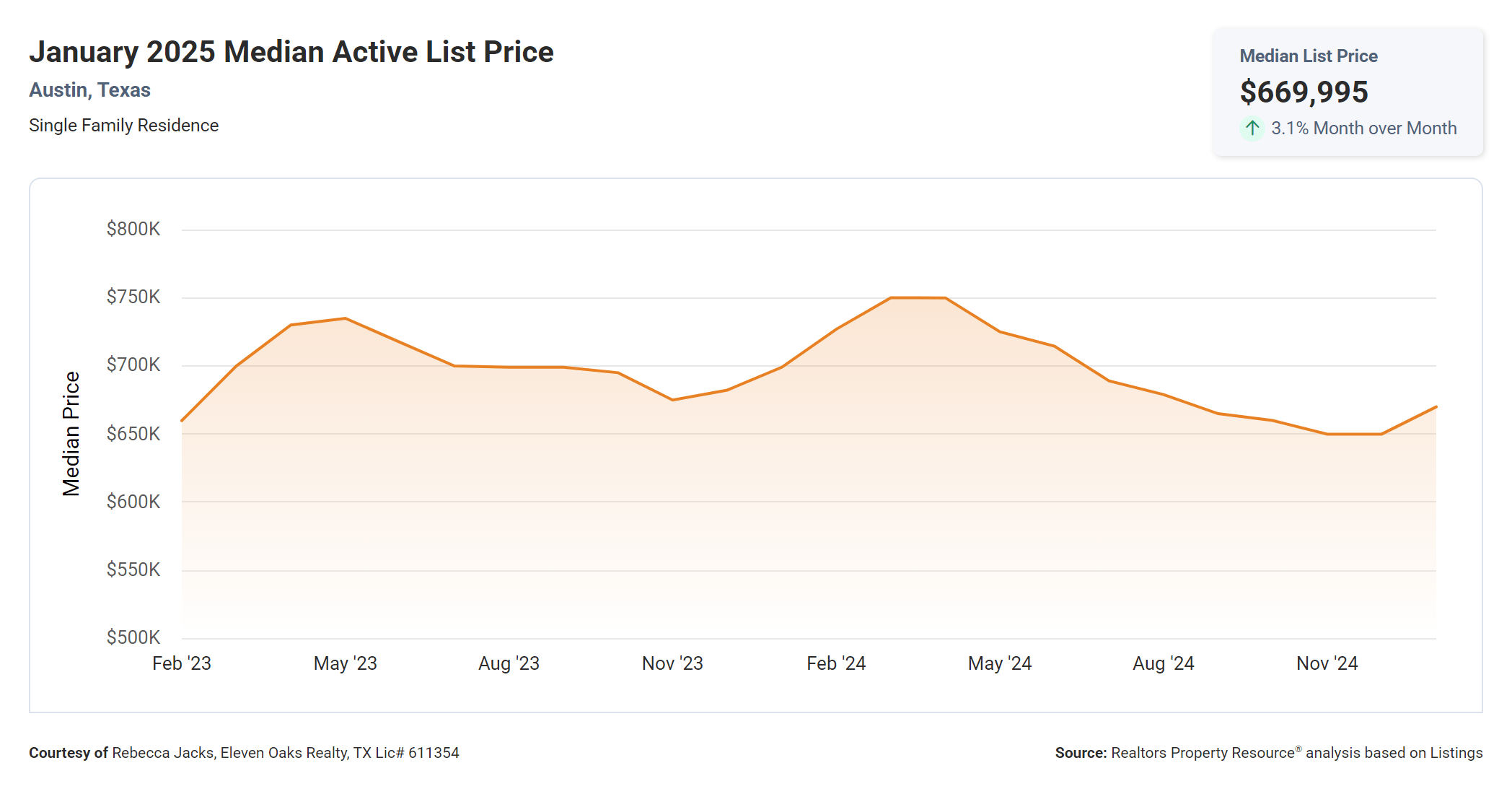Click the 'Courtesy of Rebecca Jacks' attribution text
The image size is (1512, 794).
pyautogui.click(x=244, y=753)
